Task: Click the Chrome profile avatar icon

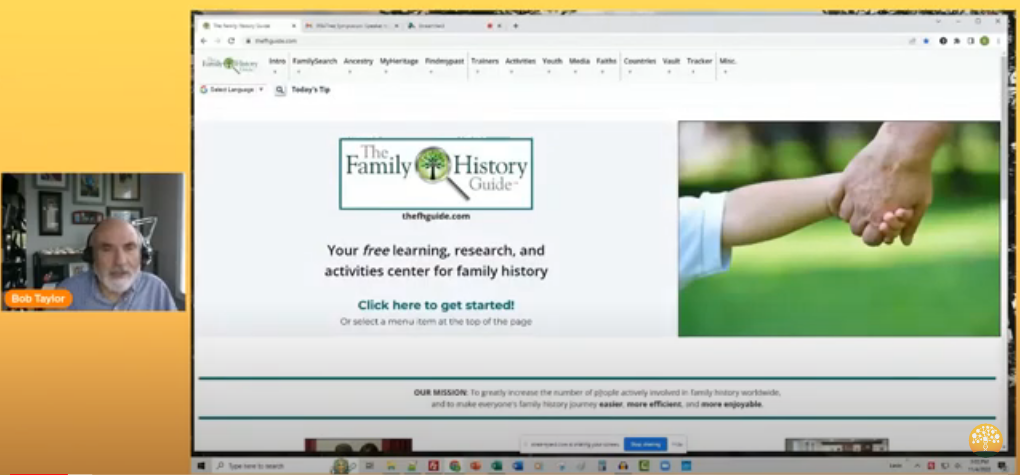Action: coord(984,41)
